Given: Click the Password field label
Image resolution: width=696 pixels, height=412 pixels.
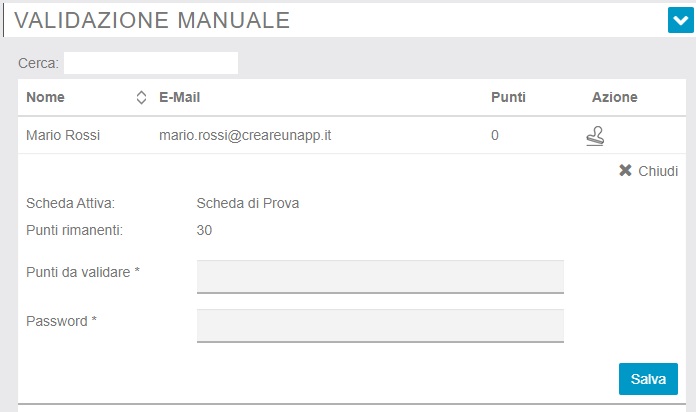Looking at the screenshot, I should tap(61, 321).
